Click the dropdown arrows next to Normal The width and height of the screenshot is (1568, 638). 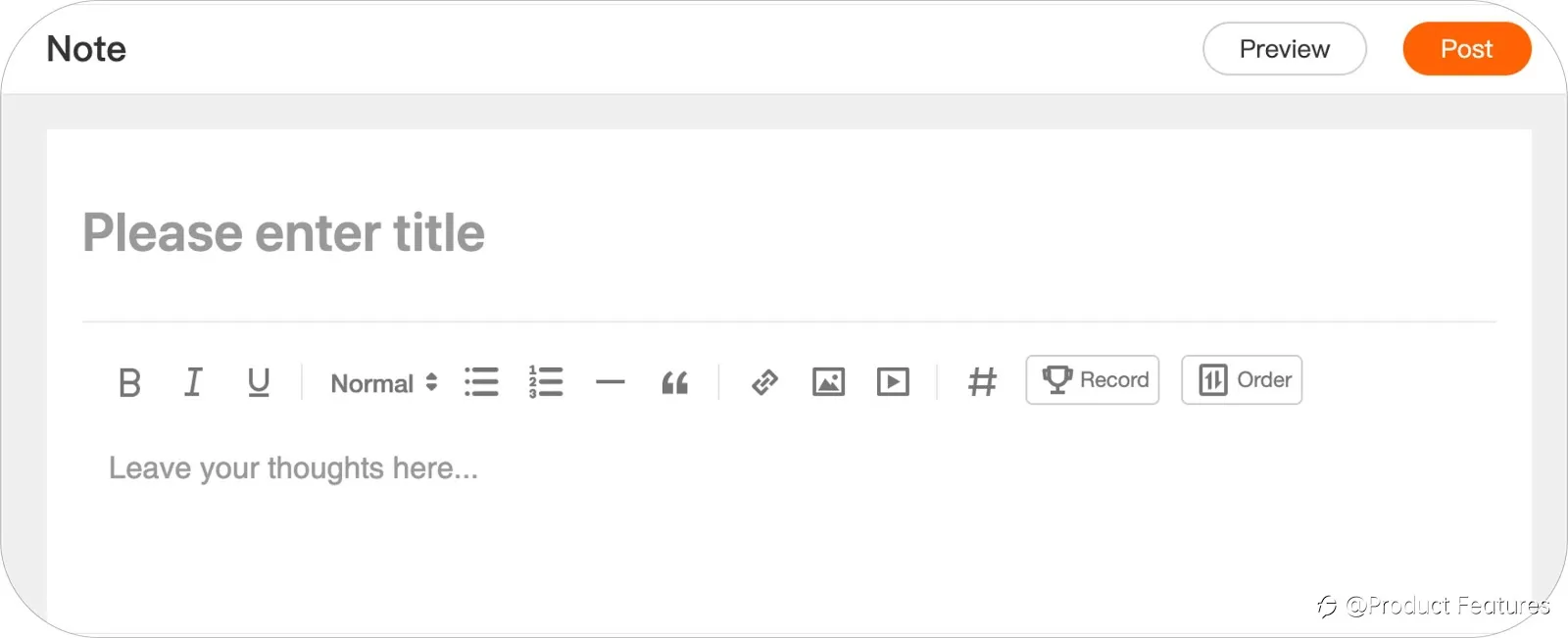(431, 382)
